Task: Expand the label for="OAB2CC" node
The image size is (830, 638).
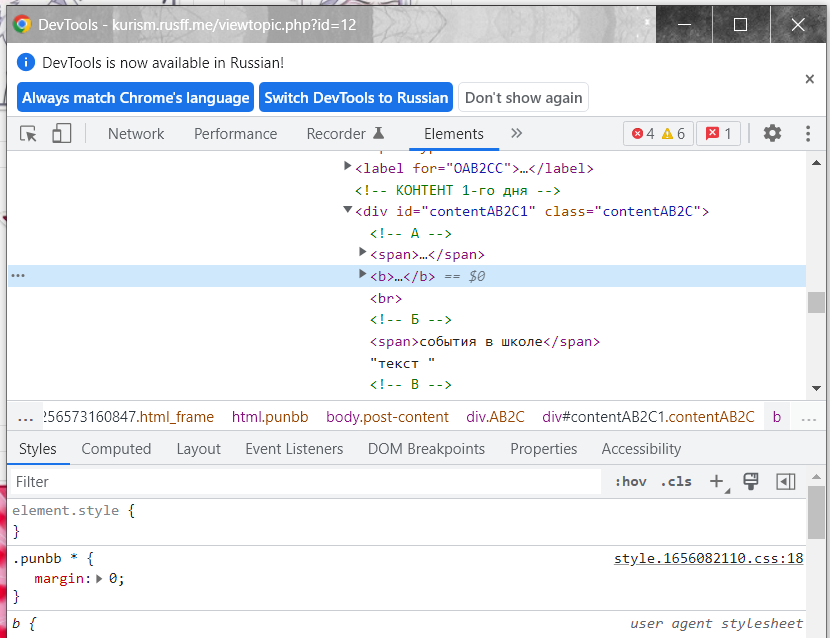Action: pyautogui.click(x=348, y=167)
